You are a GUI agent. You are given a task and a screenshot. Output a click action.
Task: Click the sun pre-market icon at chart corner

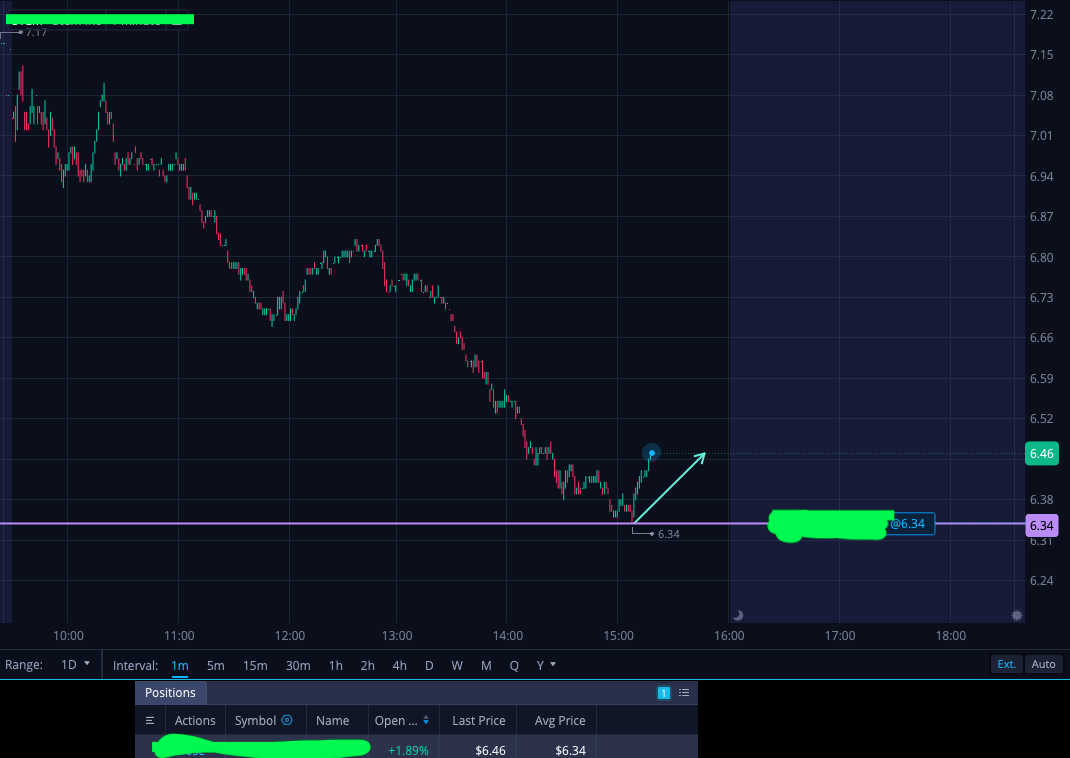pos(1017,615)
